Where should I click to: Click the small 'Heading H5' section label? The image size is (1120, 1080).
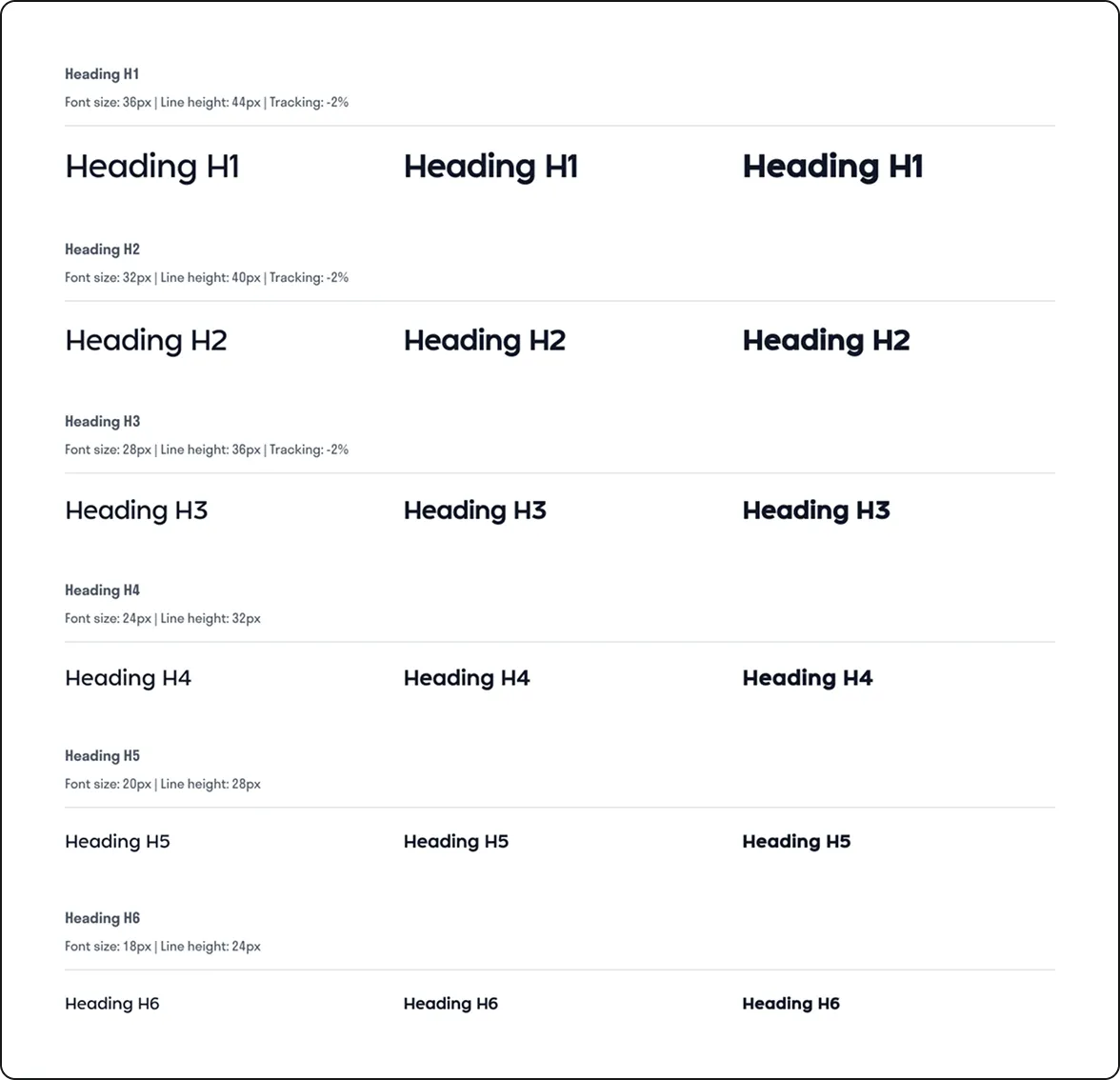click(x=102, y=756)
